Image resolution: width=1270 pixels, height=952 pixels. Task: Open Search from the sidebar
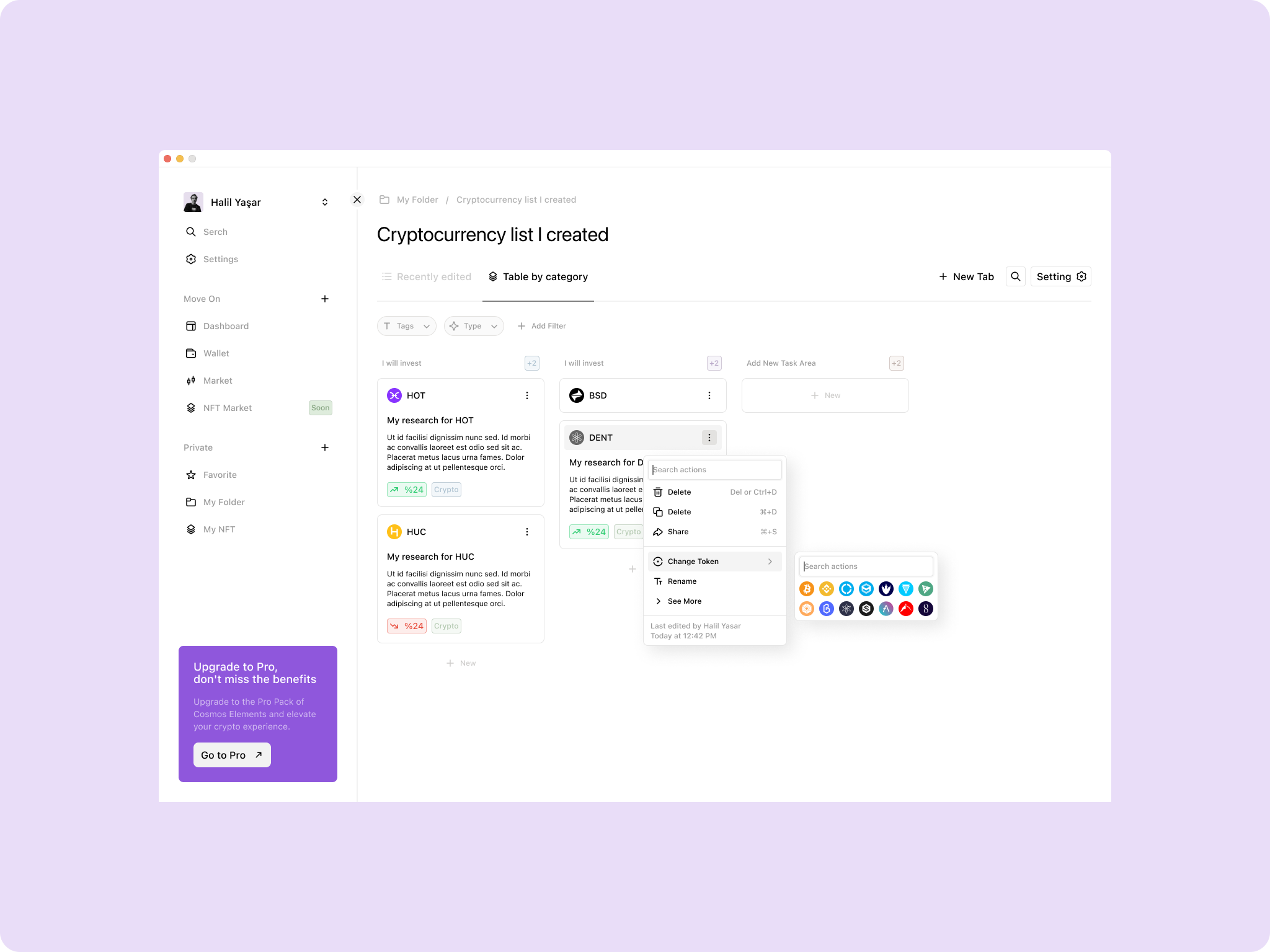point(192,232)
